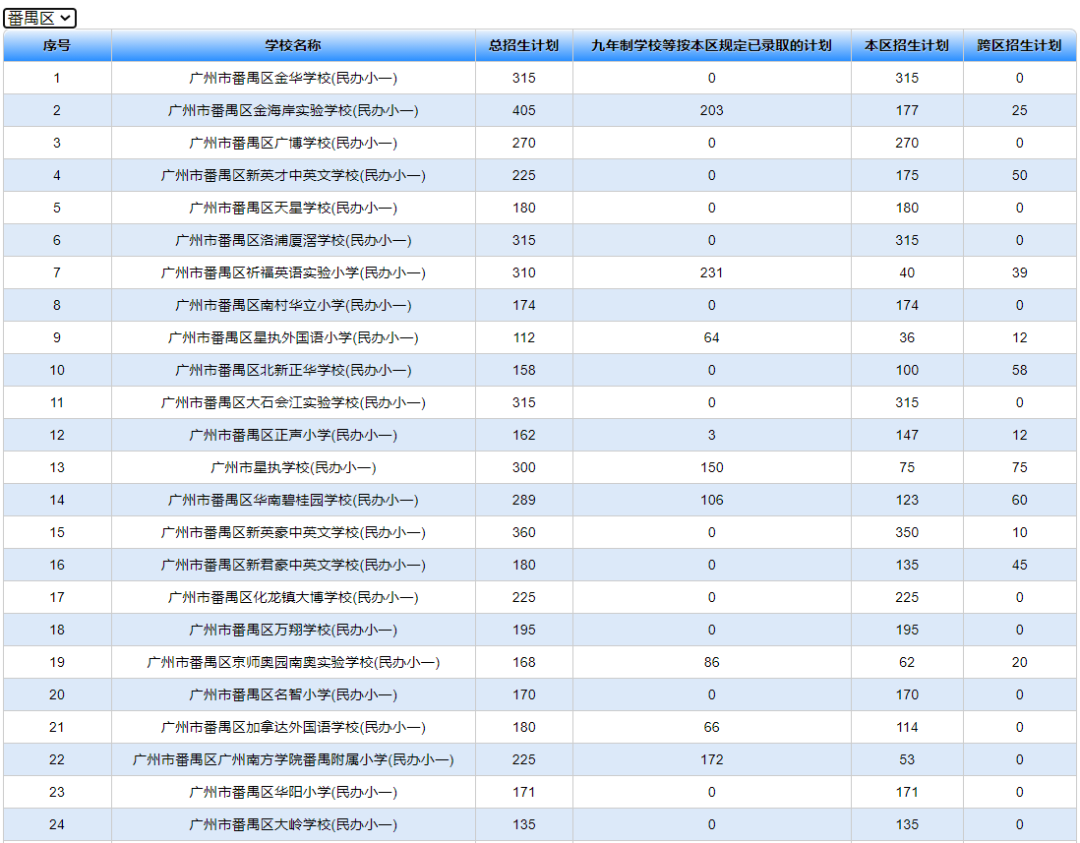Click local plan 53 in row 22
The height and width of the screenshot is (843, 1080).
pyautogui.click(x=906, y=760)
